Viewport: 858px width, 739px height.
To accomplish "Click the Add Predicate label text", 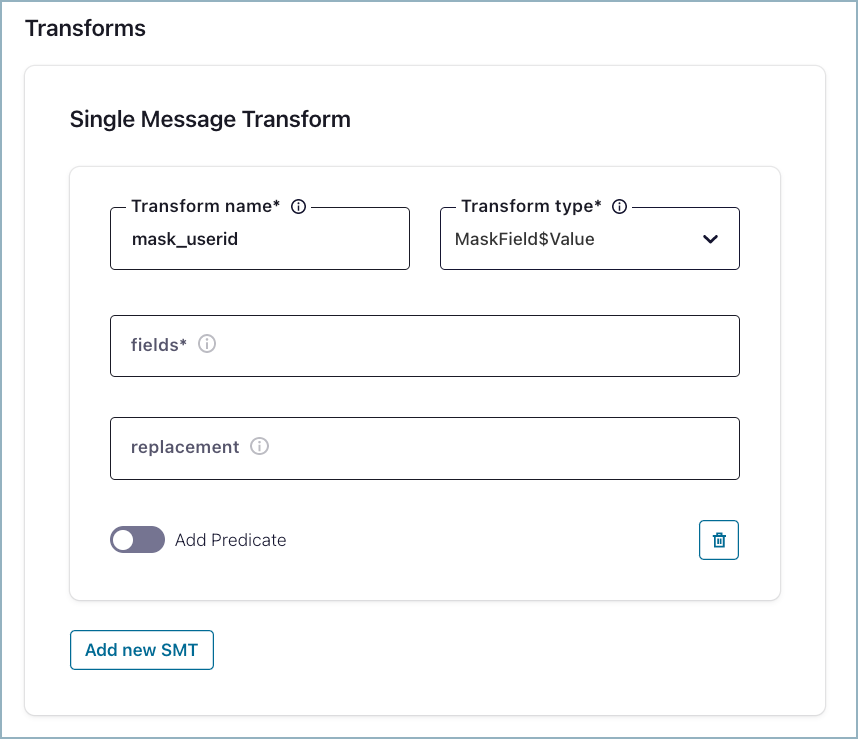I will pos(230,540).
